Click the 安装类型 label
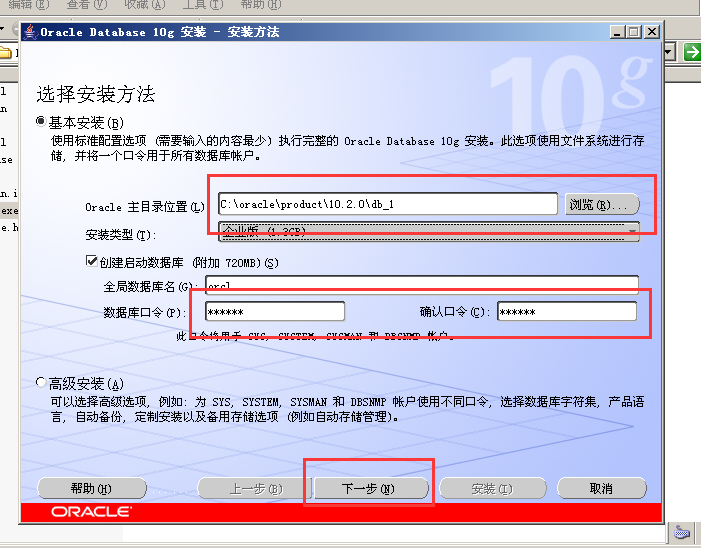Viewport: 701px width, 548px height. pyautogui.click(x=120, y=234)
